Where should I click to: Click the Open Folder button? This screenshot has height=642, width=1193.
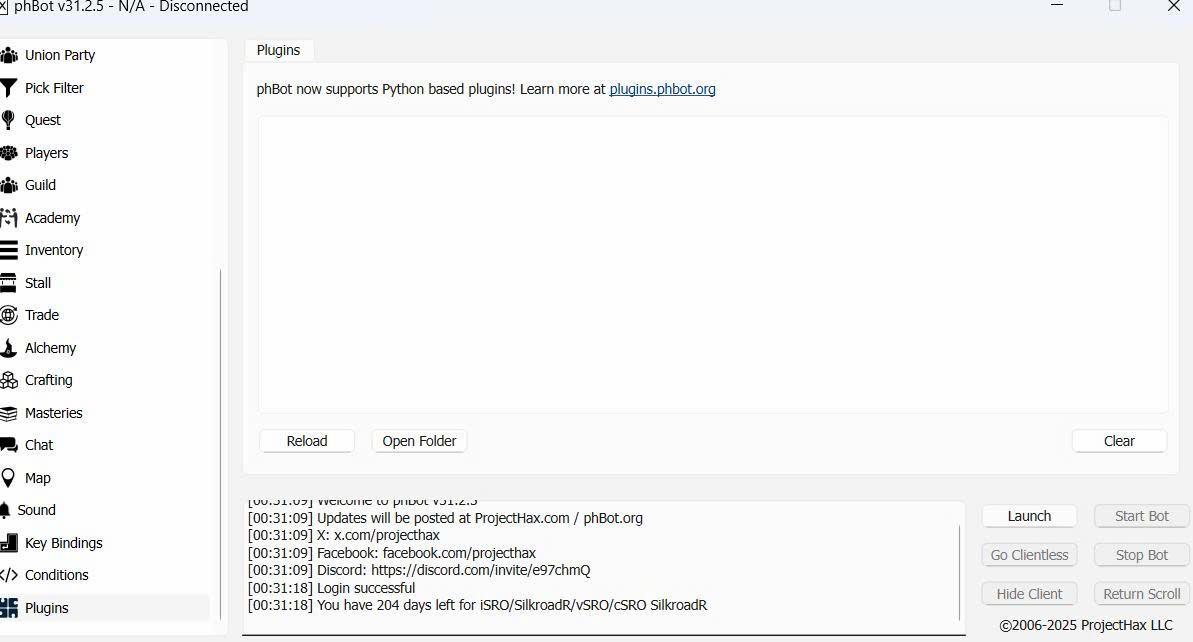[419, 441]
